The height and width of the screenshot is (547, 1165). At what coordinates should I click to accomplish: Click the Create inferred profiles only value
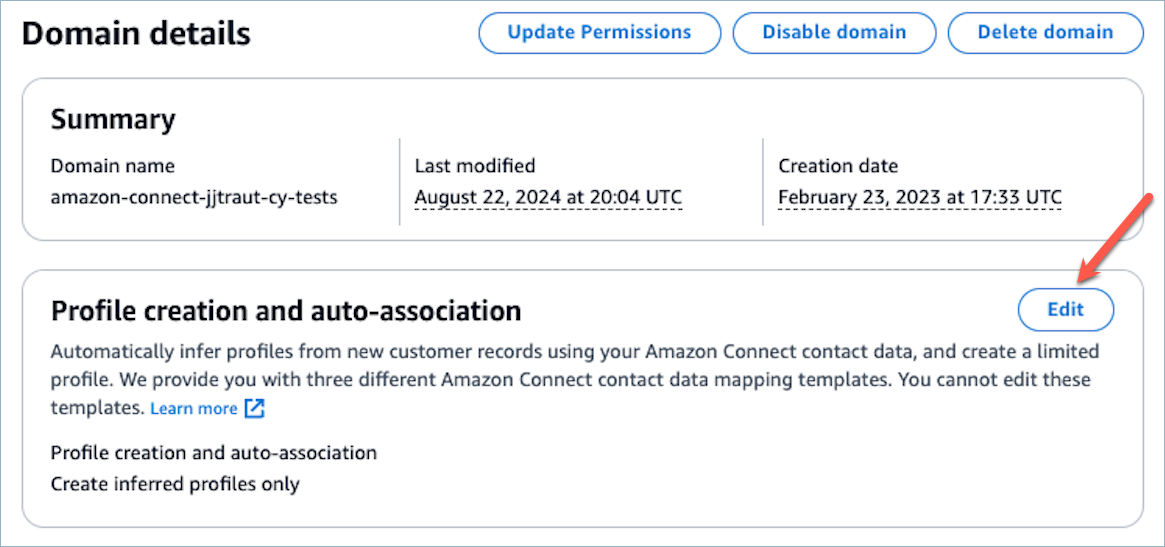click(x=175, y=484)
